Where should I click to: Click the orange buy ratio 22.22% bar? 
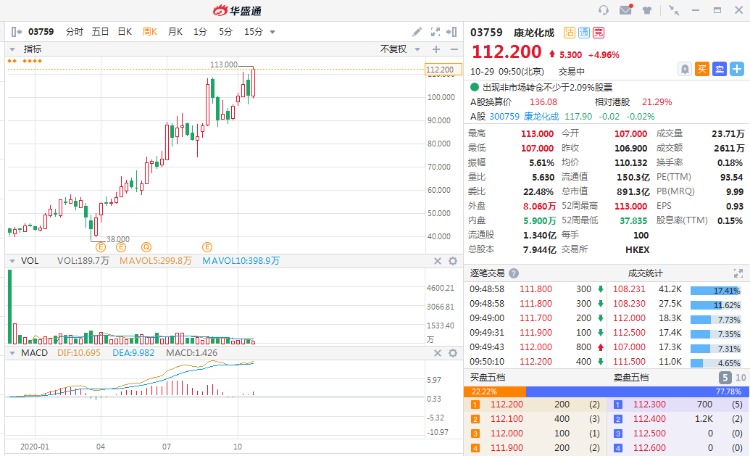click(x=495, y=391)
